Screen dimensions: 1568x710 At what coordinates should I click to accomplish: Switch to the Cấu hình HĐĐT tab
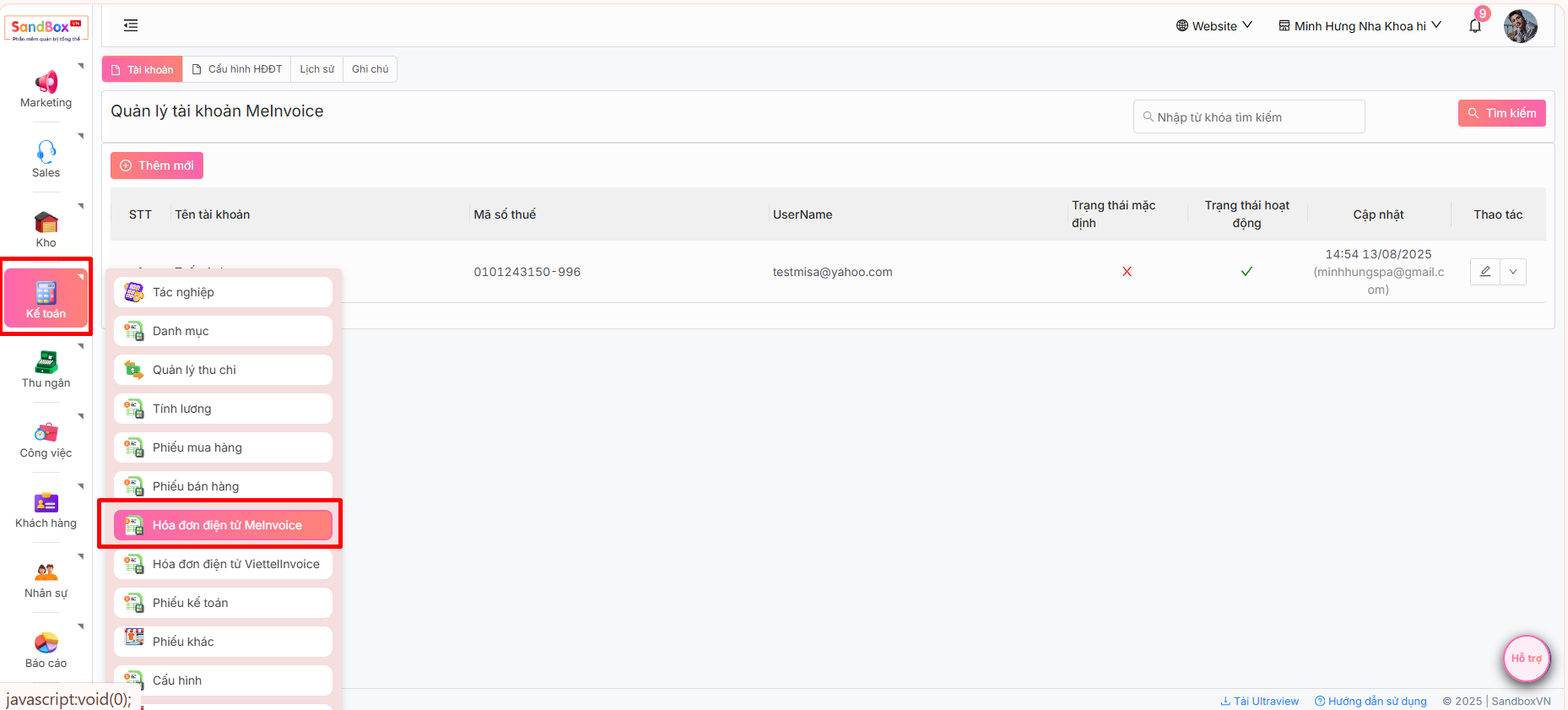[237, 69]
